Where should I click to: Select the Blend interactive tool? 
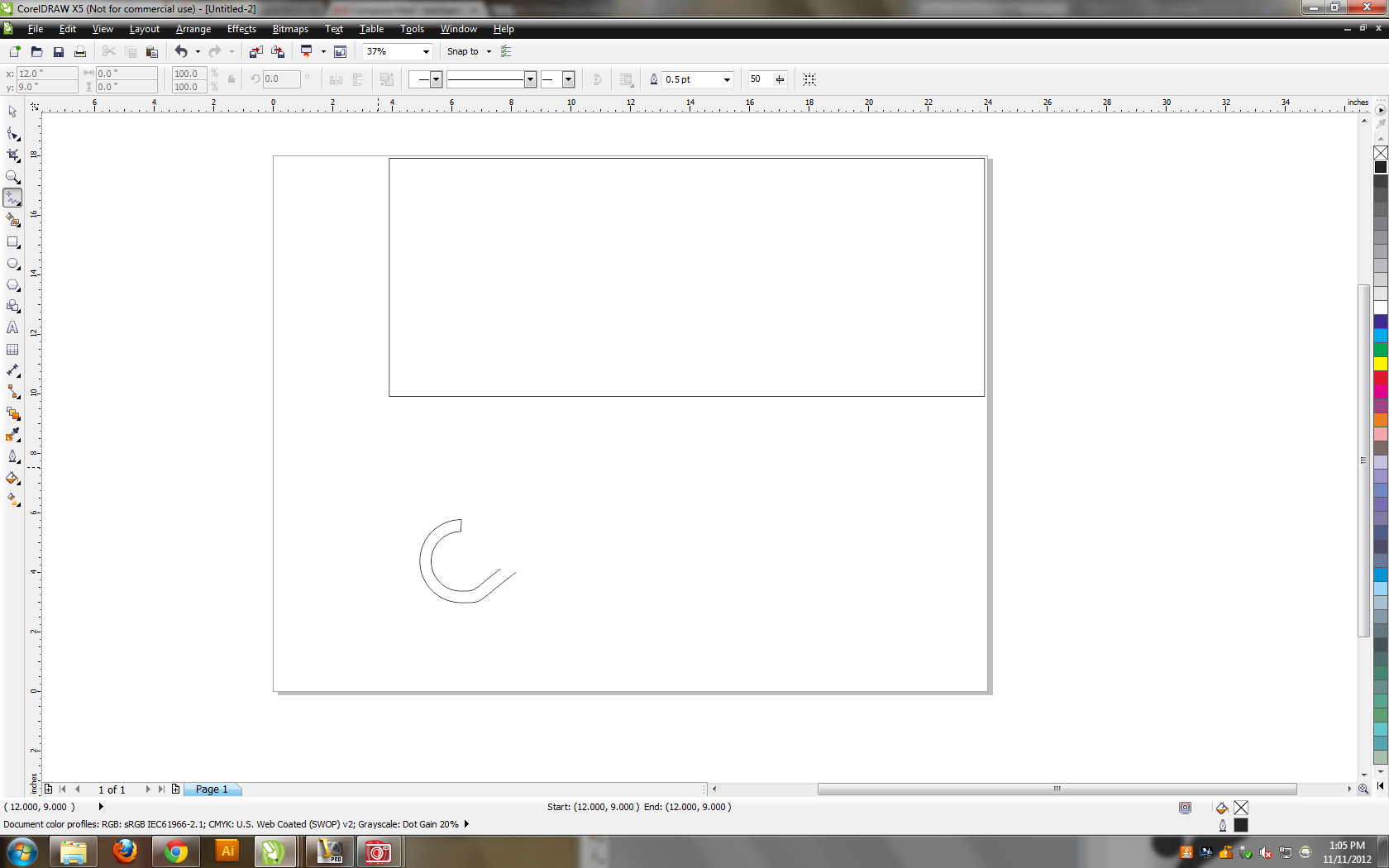pyautogui.click(x=12, y=413)
